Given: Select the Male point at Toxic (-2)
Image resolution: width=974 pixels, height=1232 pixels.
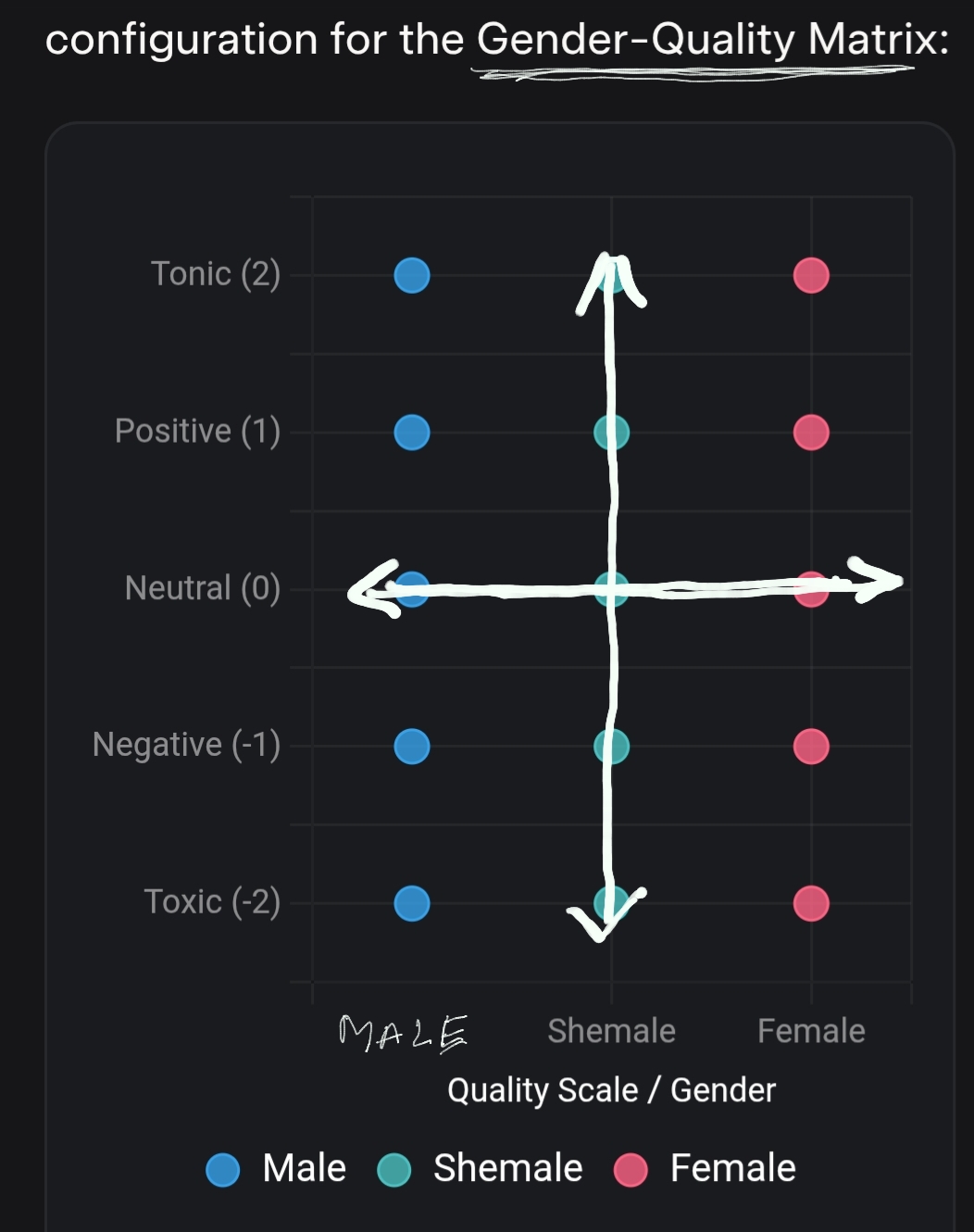Looking at the screenshot, I should click(x=412, y=903).
